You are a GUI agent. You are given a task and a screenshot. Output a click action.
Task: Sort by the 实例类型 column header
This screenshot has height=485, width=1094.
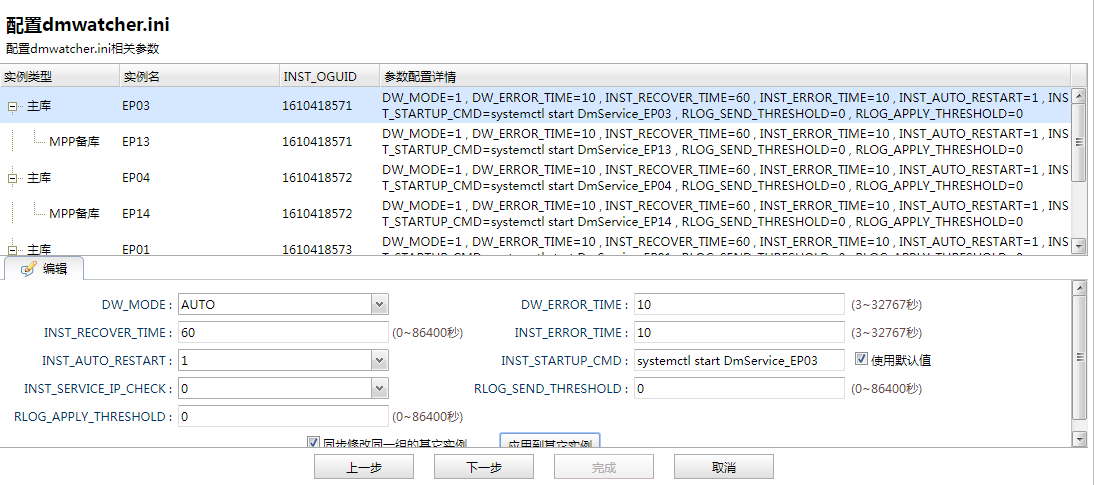pos(59,75)
